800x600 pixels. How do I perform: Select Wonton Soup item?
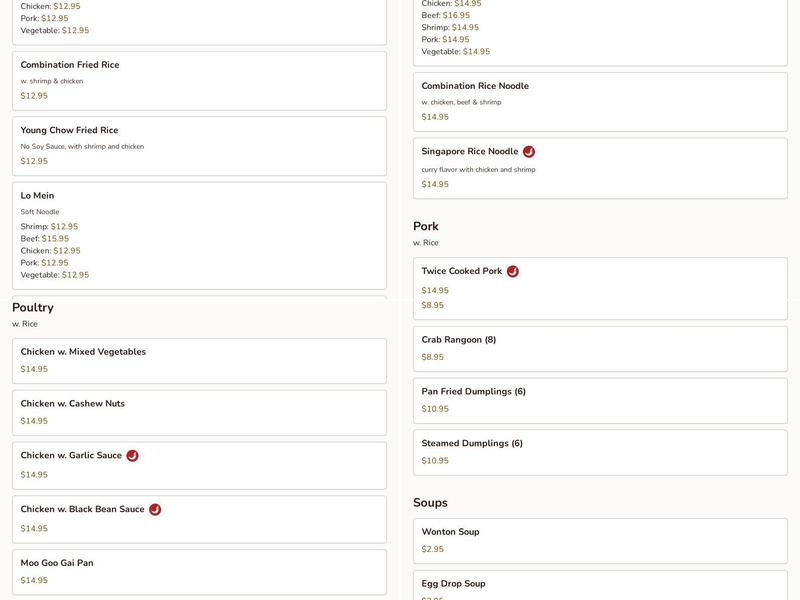tap(600, 540)
